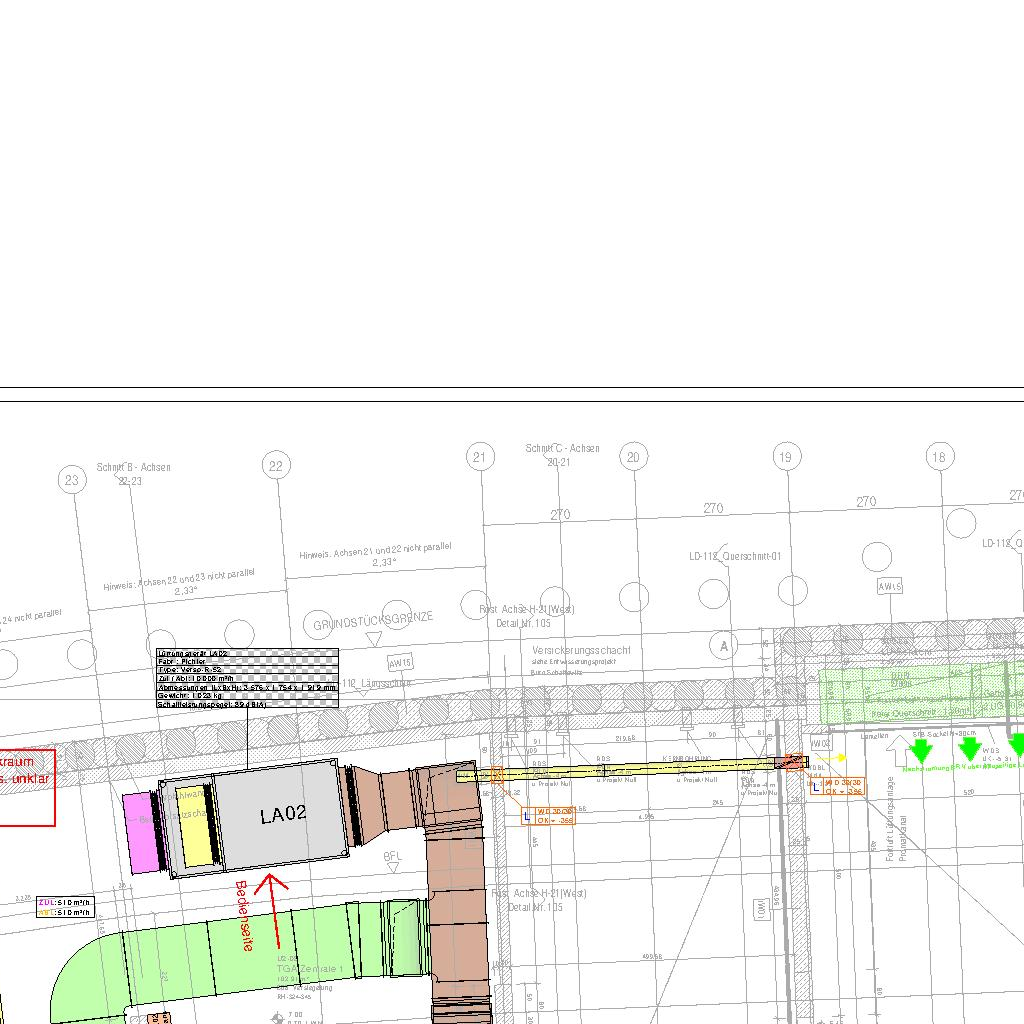The width and height of the screenshot is (1024, 1024).
Task: Click the 'Type: Verso-R-52' row in info table
Action: [247, 670]
